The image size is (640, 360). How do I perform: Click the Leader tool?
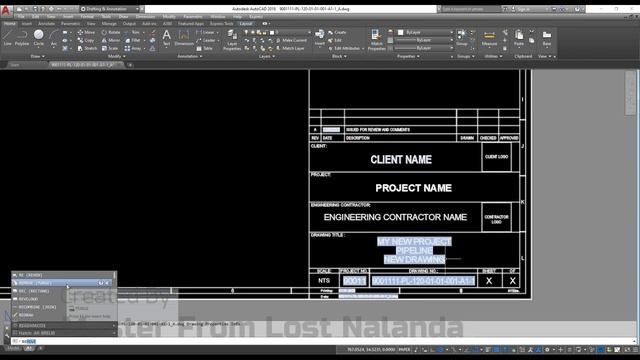[206, 40]
